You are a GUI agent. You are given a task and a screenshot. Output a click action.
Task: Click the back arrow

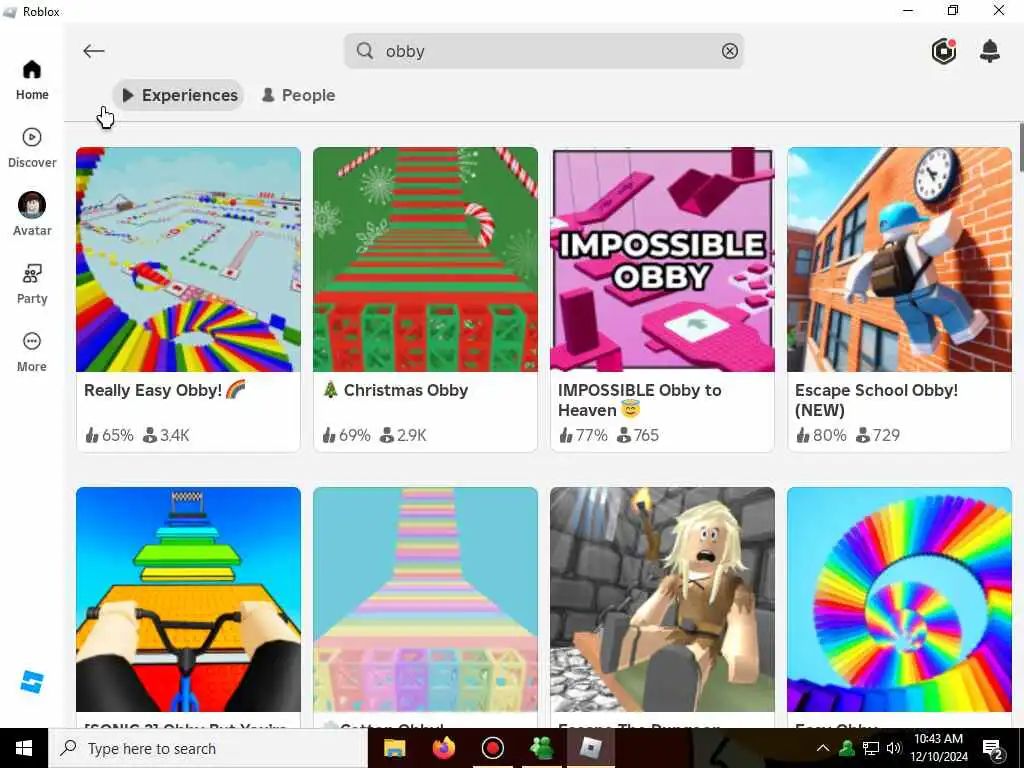click(x=94, y=51)
